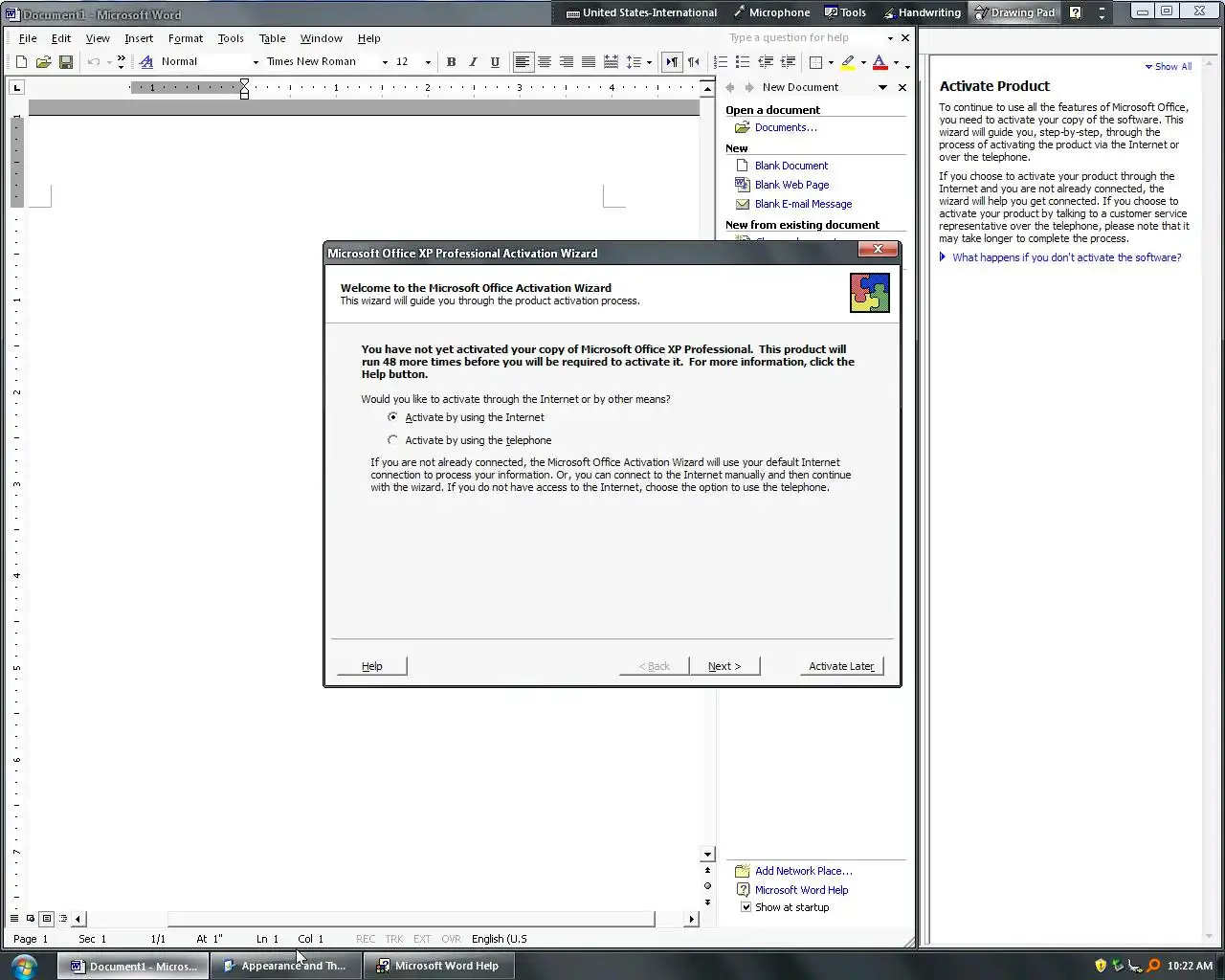Apply the Font Color red A
Viewport: 1225px width, 980px height.
(x=880, y=62)
